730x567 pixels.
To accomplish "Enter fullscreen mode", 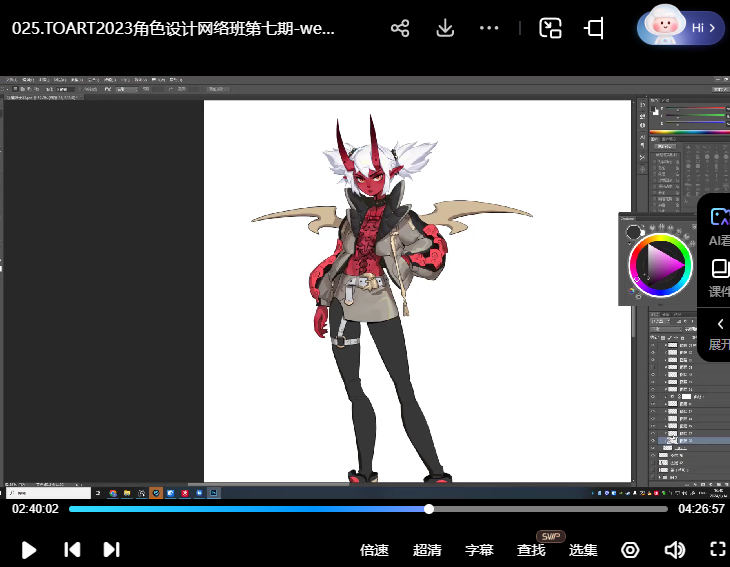I will 717,549.
